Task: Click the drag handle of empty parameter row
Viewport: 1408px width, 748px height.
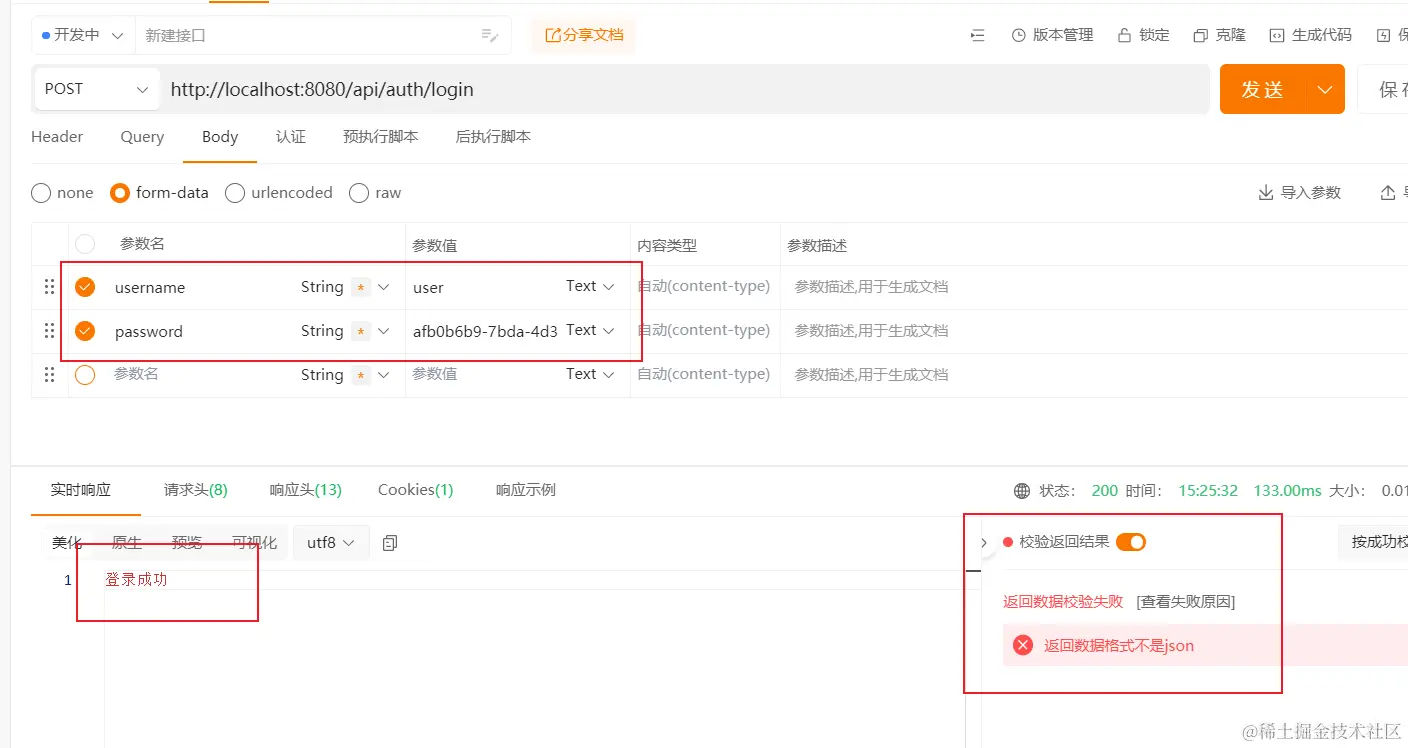Action: click(x=49, y=375)
